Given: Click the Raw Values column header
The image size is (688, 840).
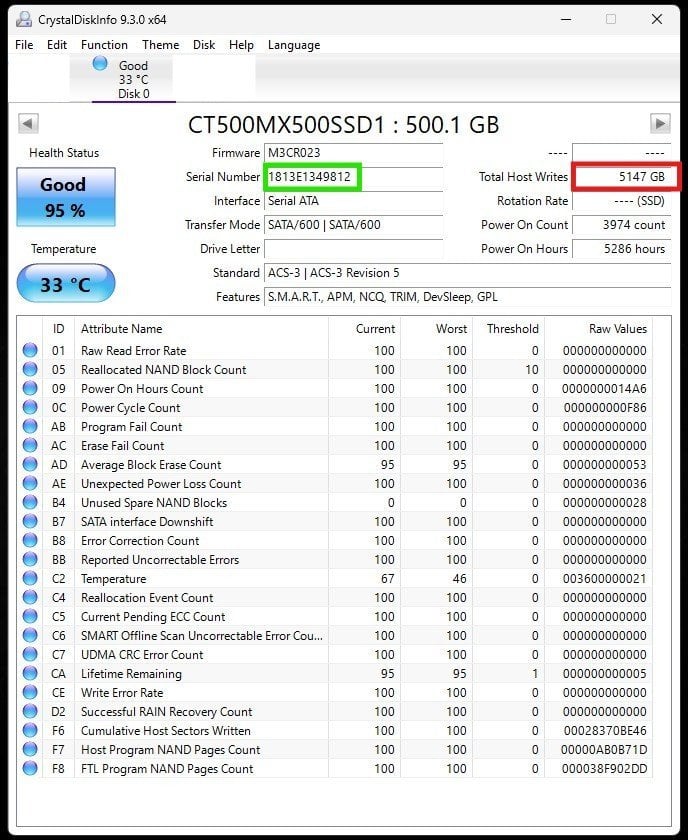Looking at the screenshot, I should tap(599, 328).
